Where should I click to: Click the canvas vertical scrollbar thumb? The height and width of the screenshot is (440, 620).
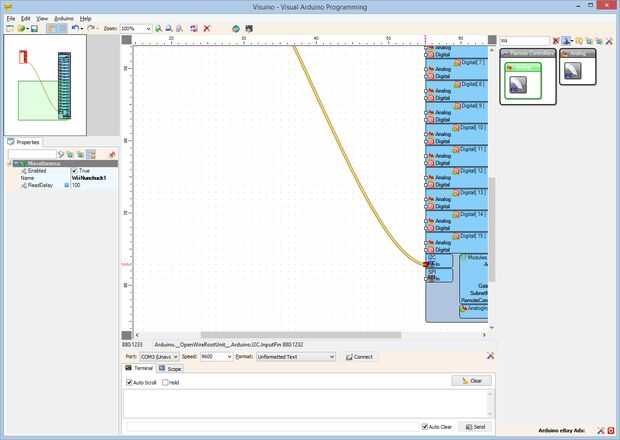492,230
